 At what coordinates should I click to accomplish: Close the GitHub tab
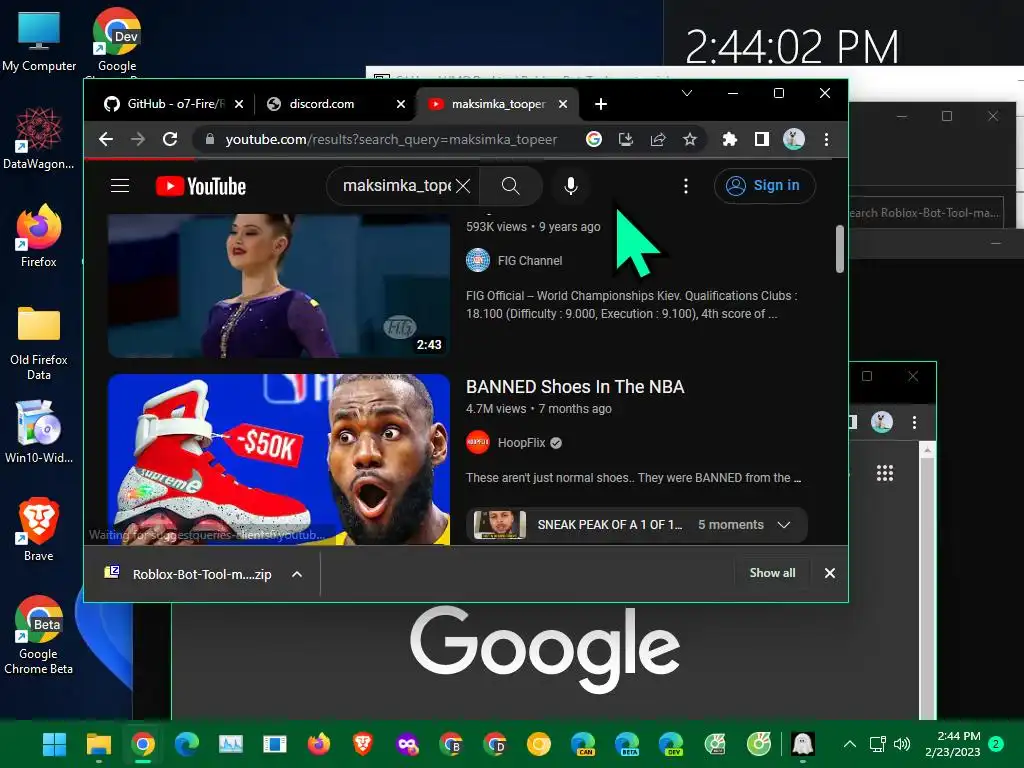(239, 104)
